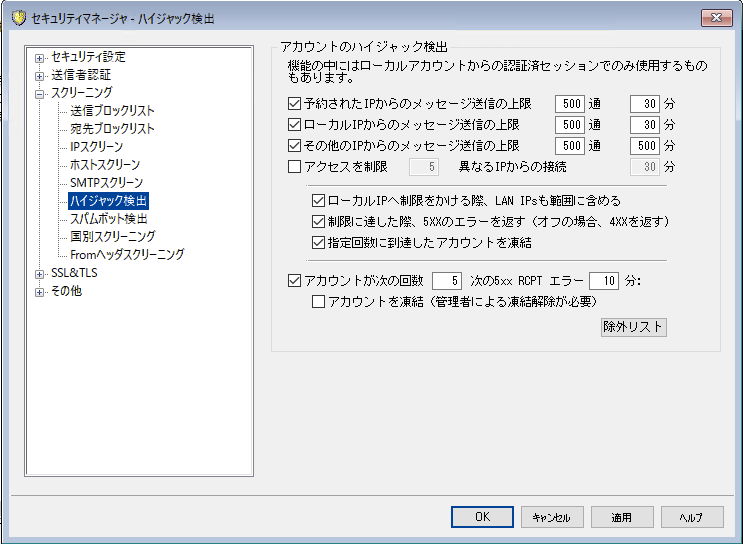
Task: Select Fromヘッダスクリーニング tree item
Action: [127, 255]
